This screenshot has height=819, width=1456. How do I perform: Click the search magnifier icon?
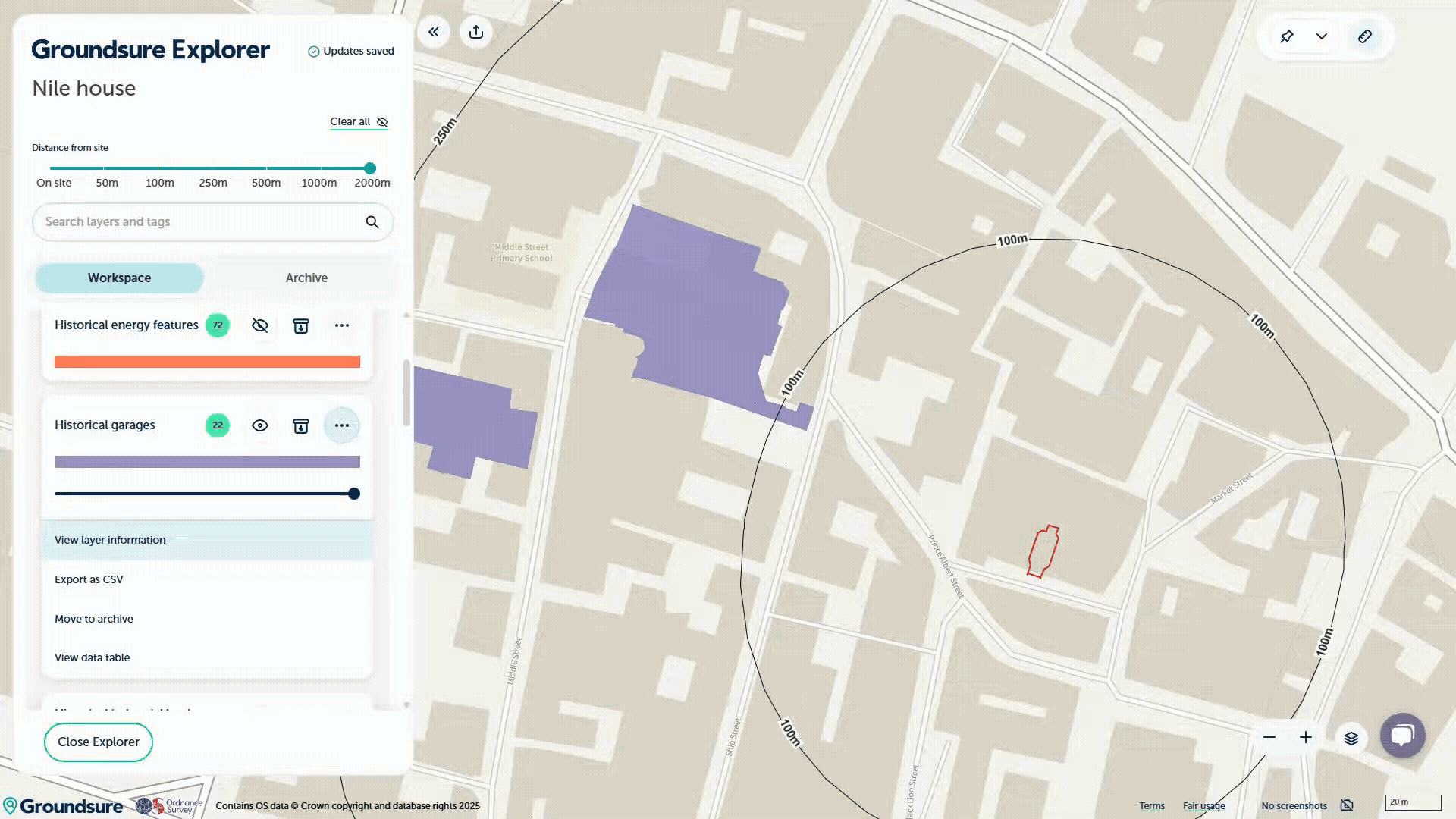tap(372, 222)
